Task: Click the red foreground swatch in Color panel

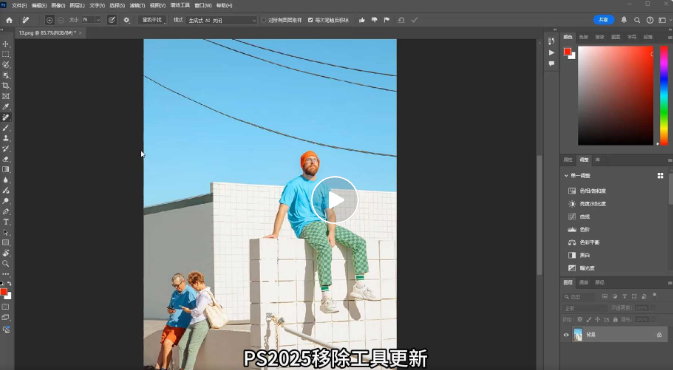Action: click(567, 52)
